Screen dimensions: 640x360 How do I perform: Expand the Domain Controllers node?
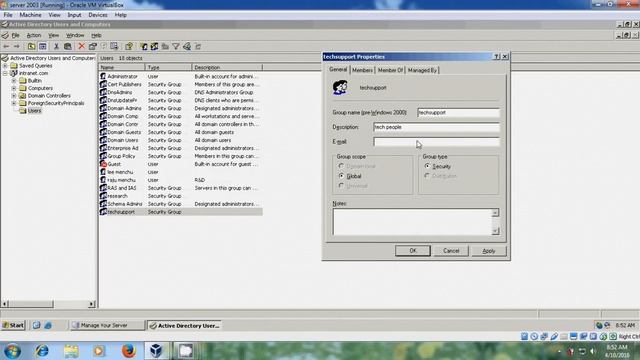pos(14,96)
